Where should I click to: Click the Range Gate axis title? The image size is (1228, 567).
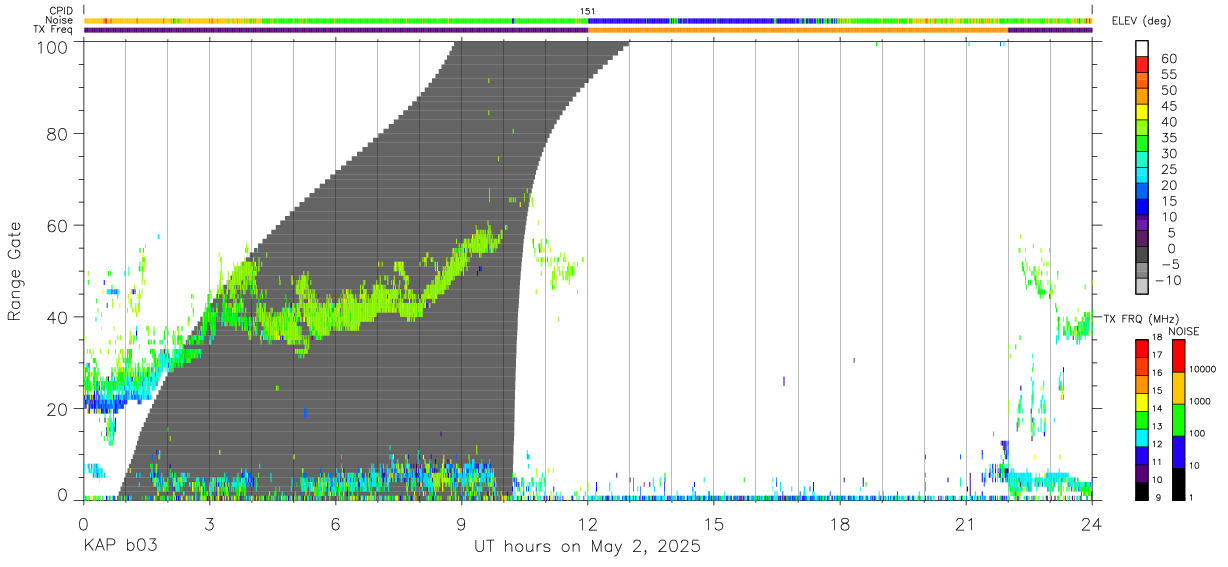[16, 271]
